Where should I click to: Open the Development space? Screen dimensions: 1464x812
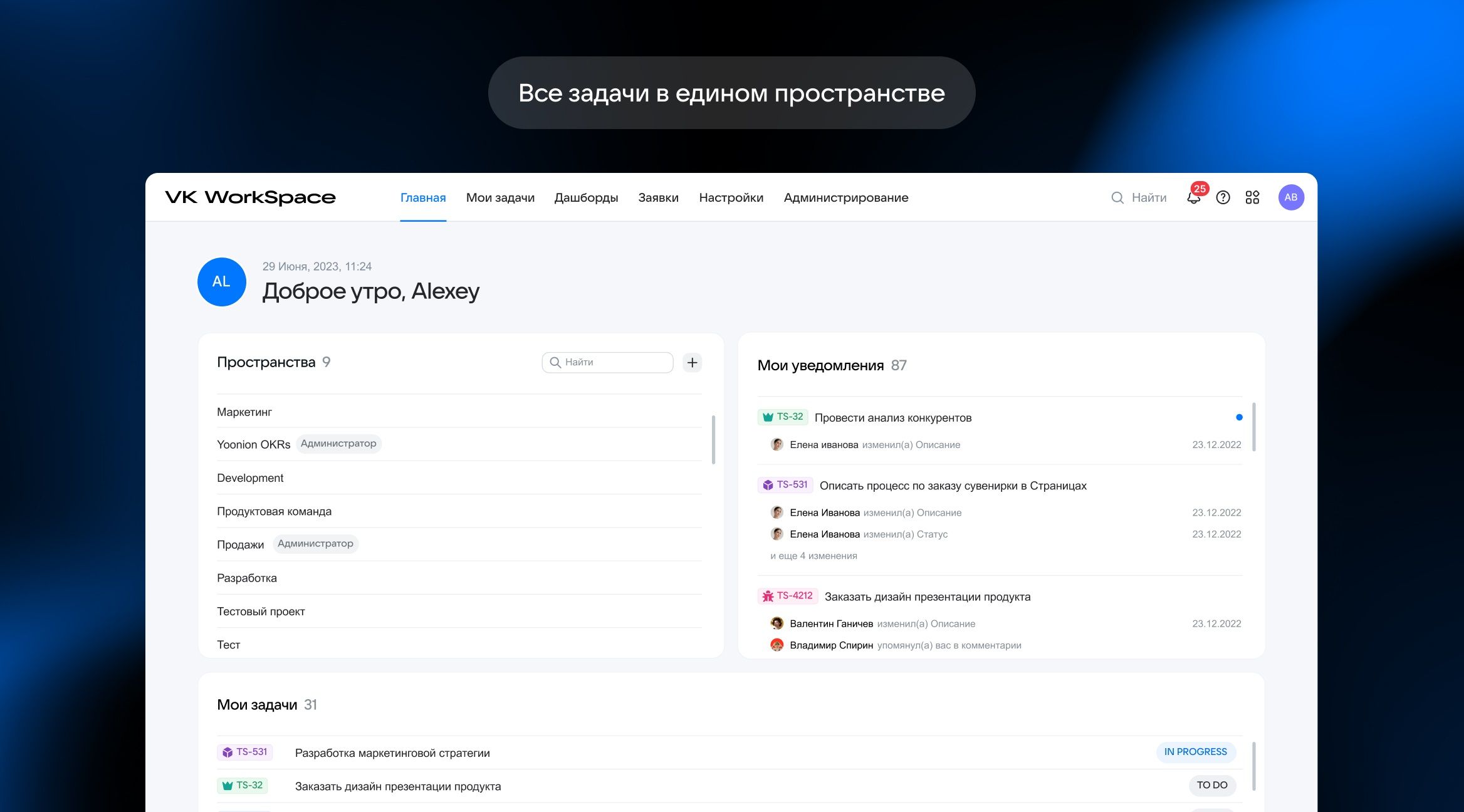click(459, 477)
